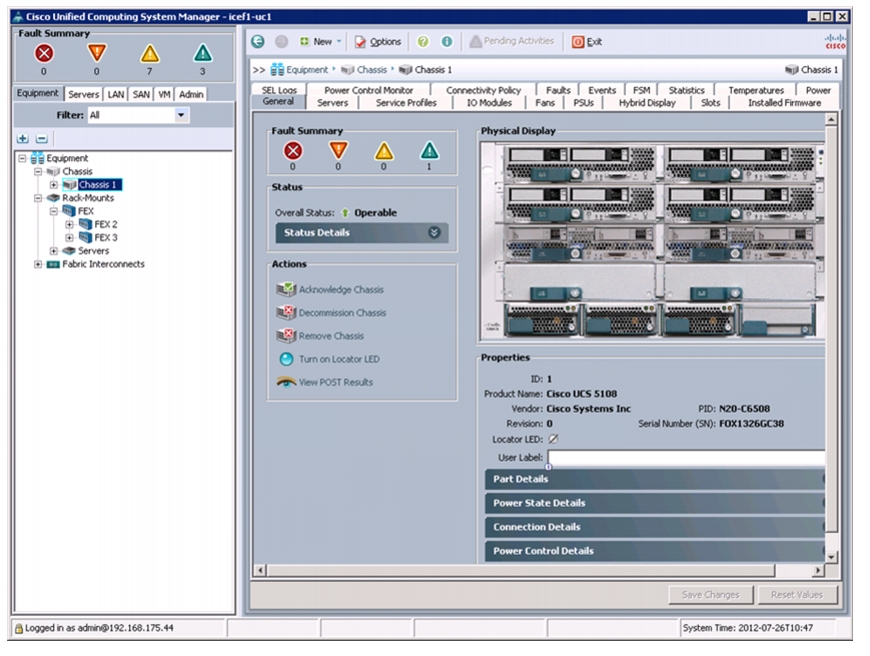Open Pending Activities
The width and height of the screenshot is (870, 656).
[x=512, y=42]
